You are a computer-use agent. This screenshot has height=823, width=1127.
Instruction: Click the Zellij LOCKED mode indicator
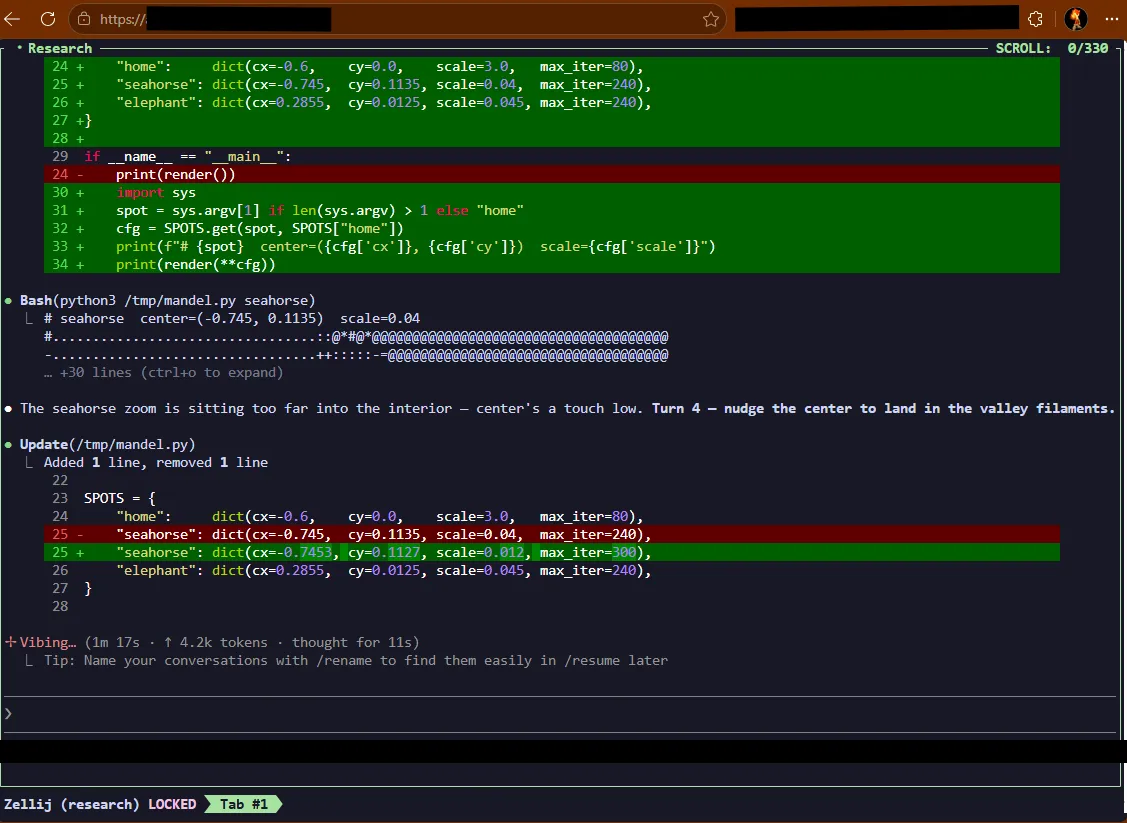(172, 804)
